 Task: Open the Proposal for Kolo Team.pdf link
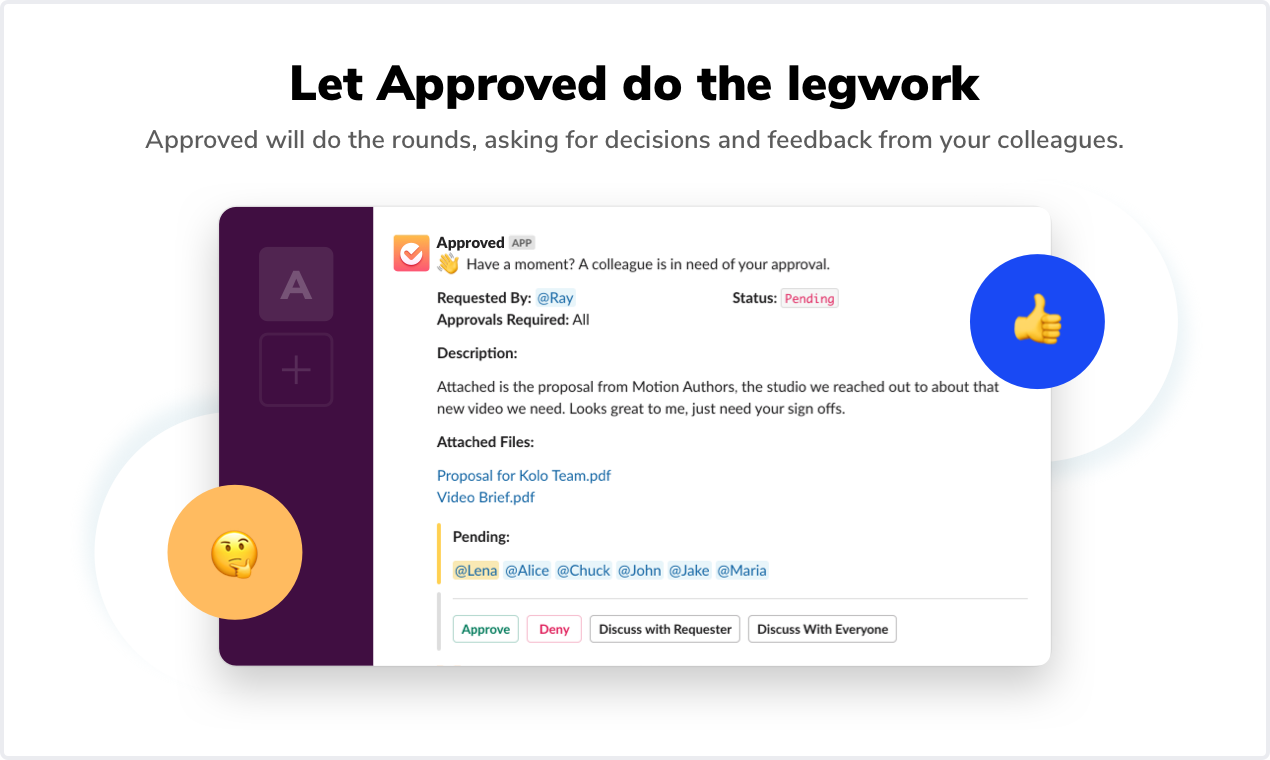[523, 476]
